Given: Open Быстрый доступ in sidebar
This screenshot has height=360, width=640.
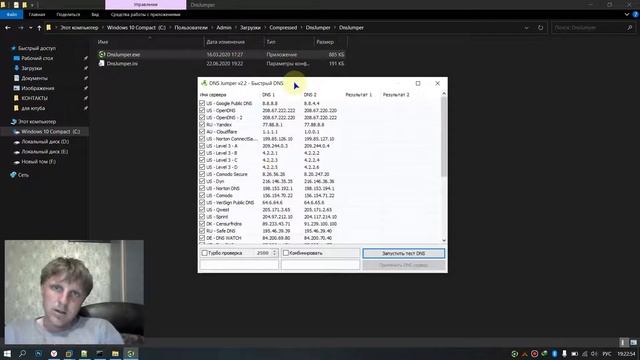Looking at the screenshot, I should pos(37,48).
